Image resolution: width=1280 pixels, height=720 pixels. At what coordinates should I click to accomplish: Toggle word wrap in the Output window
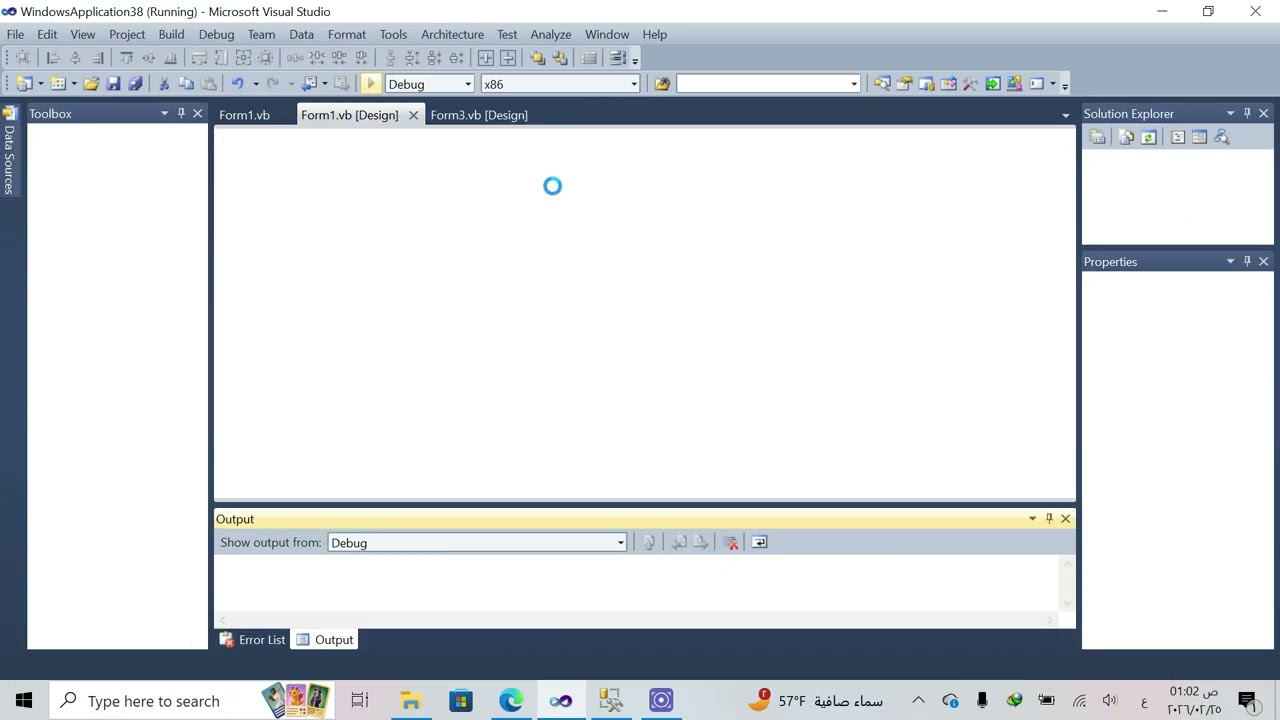click(x=759, y=542)
